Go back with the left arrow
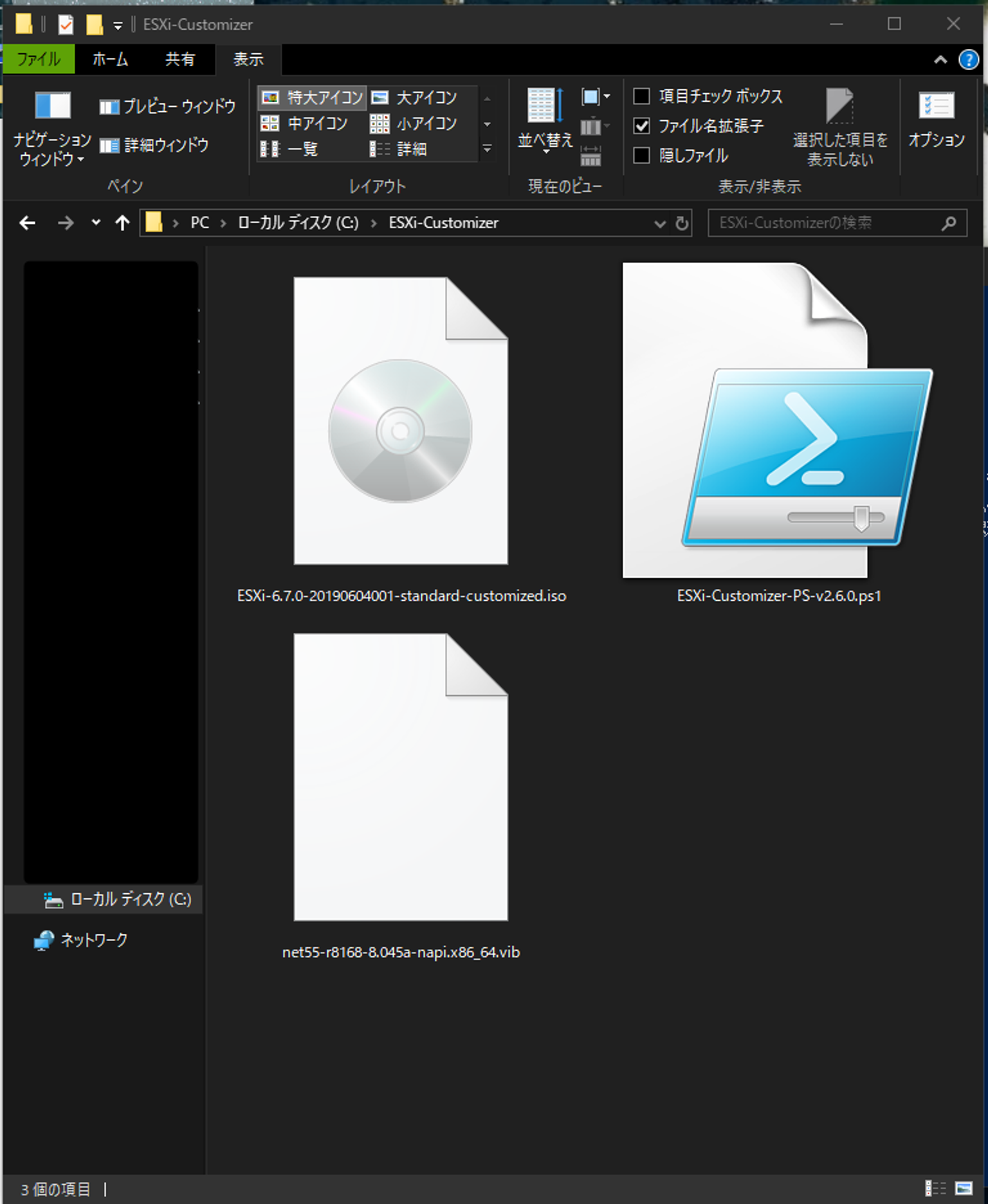The image size is (988, 1204). 27,223
